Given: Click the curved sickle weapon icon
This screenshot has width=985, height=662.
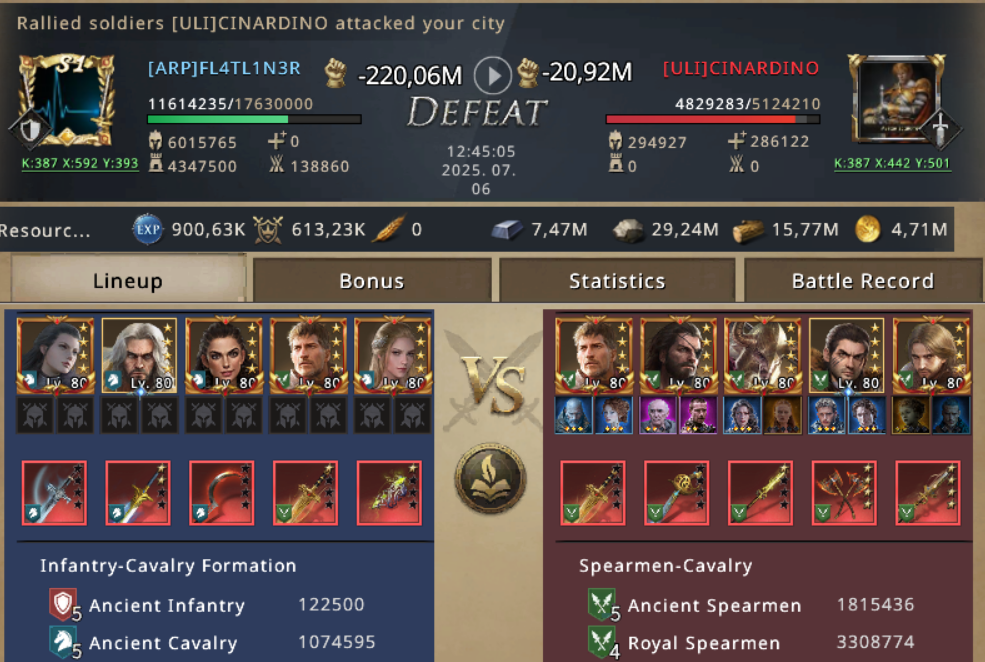Looking at the screenshot, I should click(x=222, y=493).
